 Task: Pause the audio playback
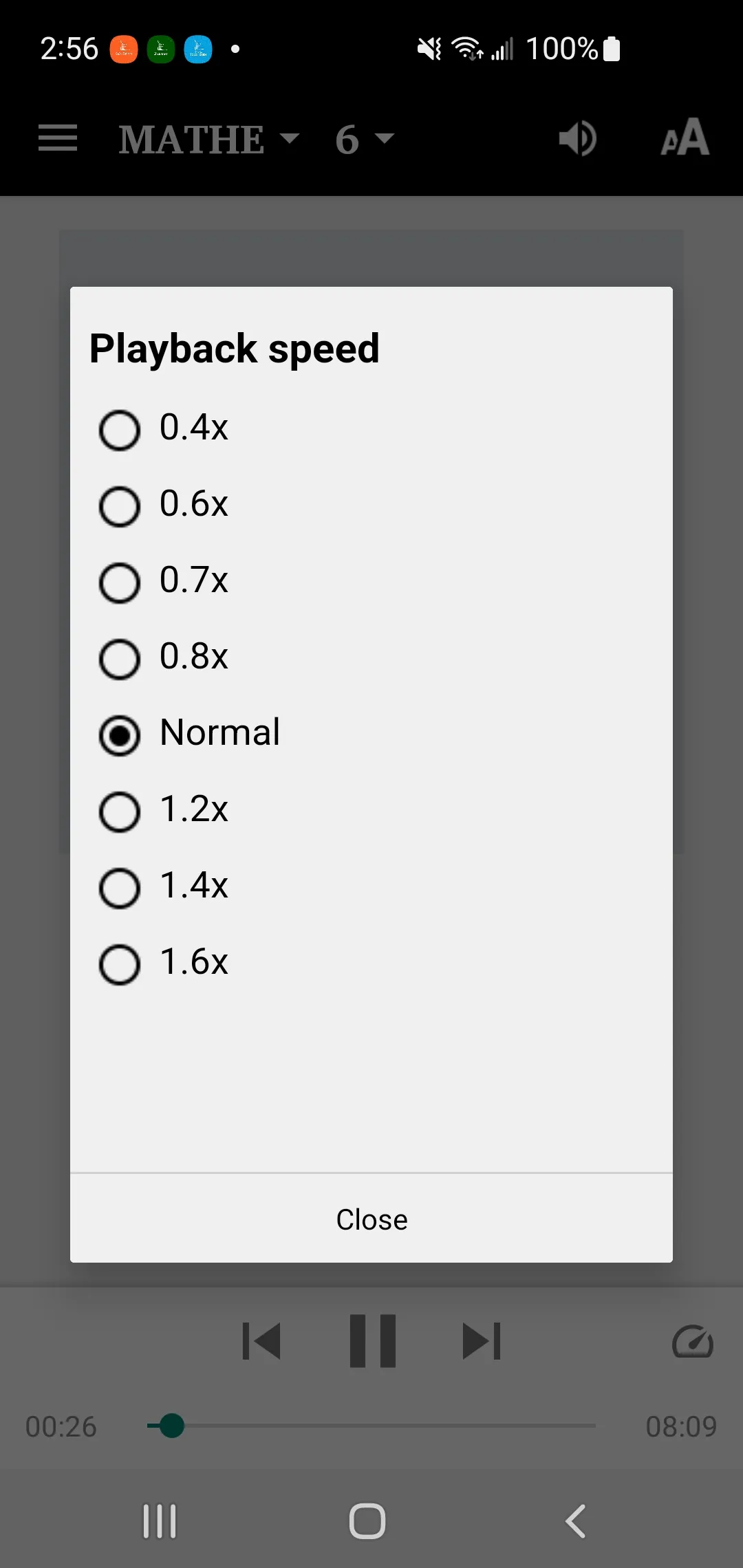[x=373, y=1341]
